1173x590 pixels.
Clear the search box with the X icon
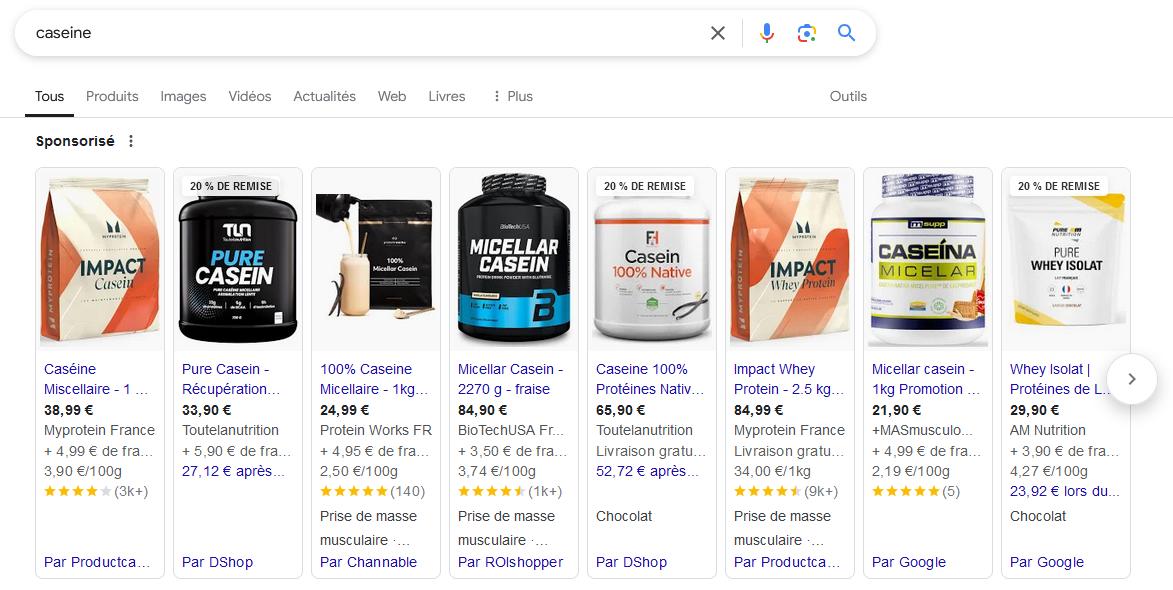[x=717, y=33]
